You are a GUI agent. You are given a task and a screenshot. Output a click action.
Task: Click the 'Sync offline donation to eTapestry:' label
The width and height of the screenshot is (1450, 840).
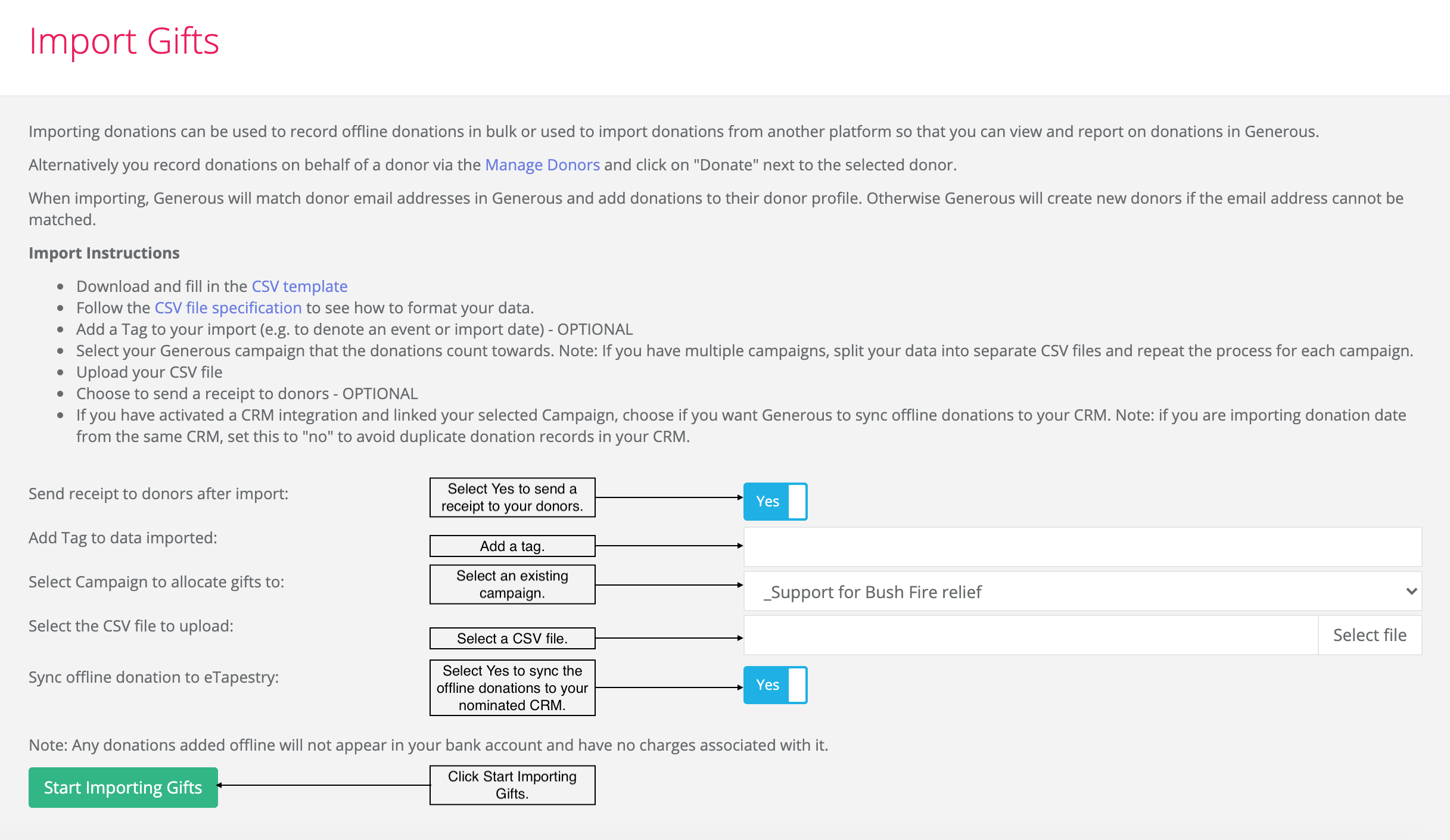(154, 677)
